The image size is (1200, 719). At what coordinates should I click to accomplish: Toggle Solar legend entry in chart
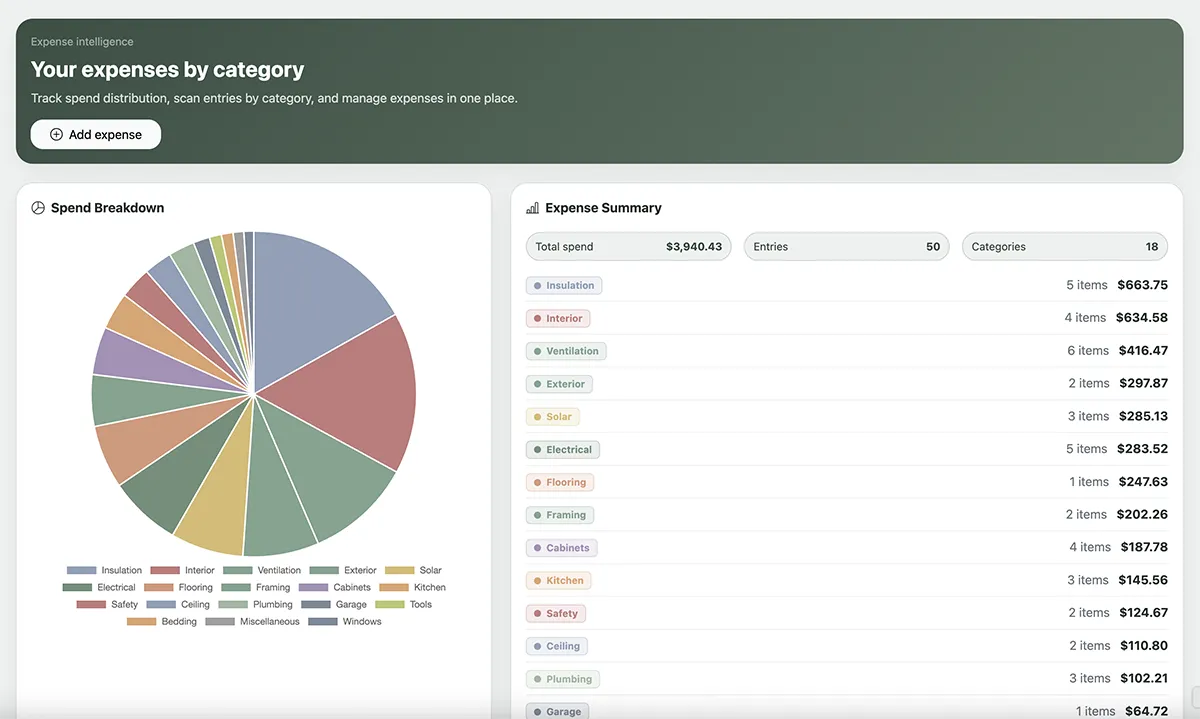click(413, 570)
